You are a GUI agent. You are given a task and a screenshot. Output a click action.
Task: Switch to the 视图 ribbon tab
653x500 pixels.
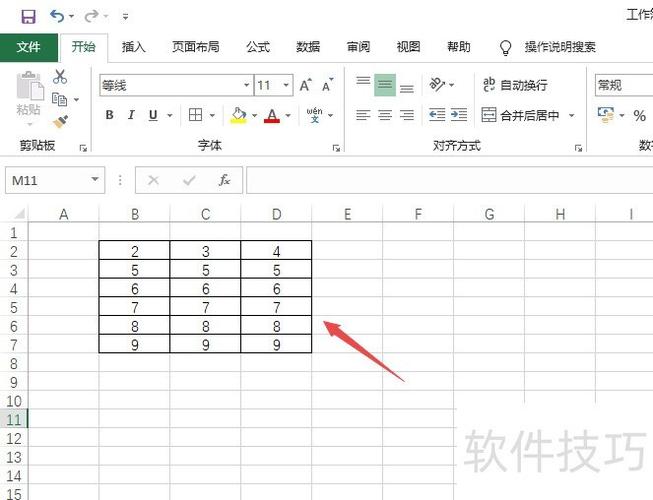pyautogui.click(x=408, y=47)
